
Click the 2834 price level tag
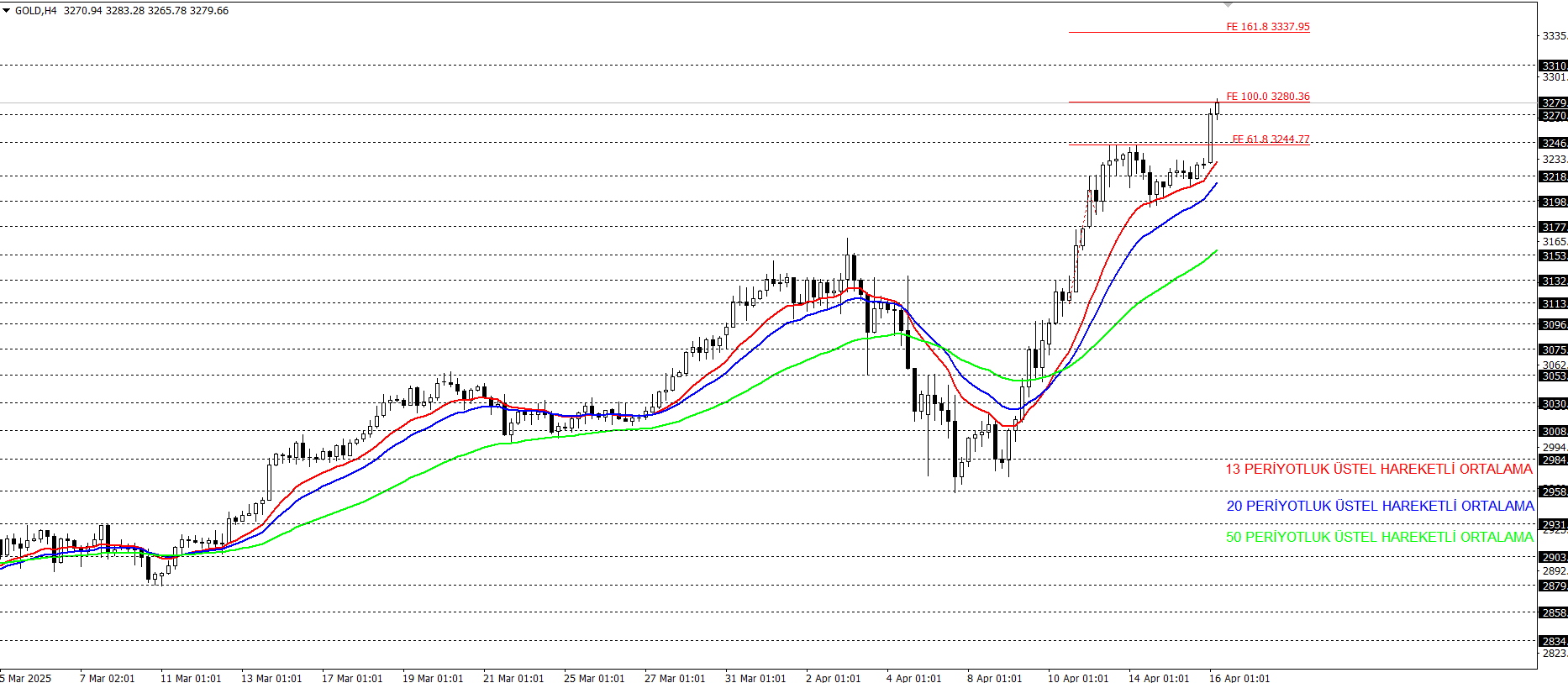click(x=1553, y=641)
